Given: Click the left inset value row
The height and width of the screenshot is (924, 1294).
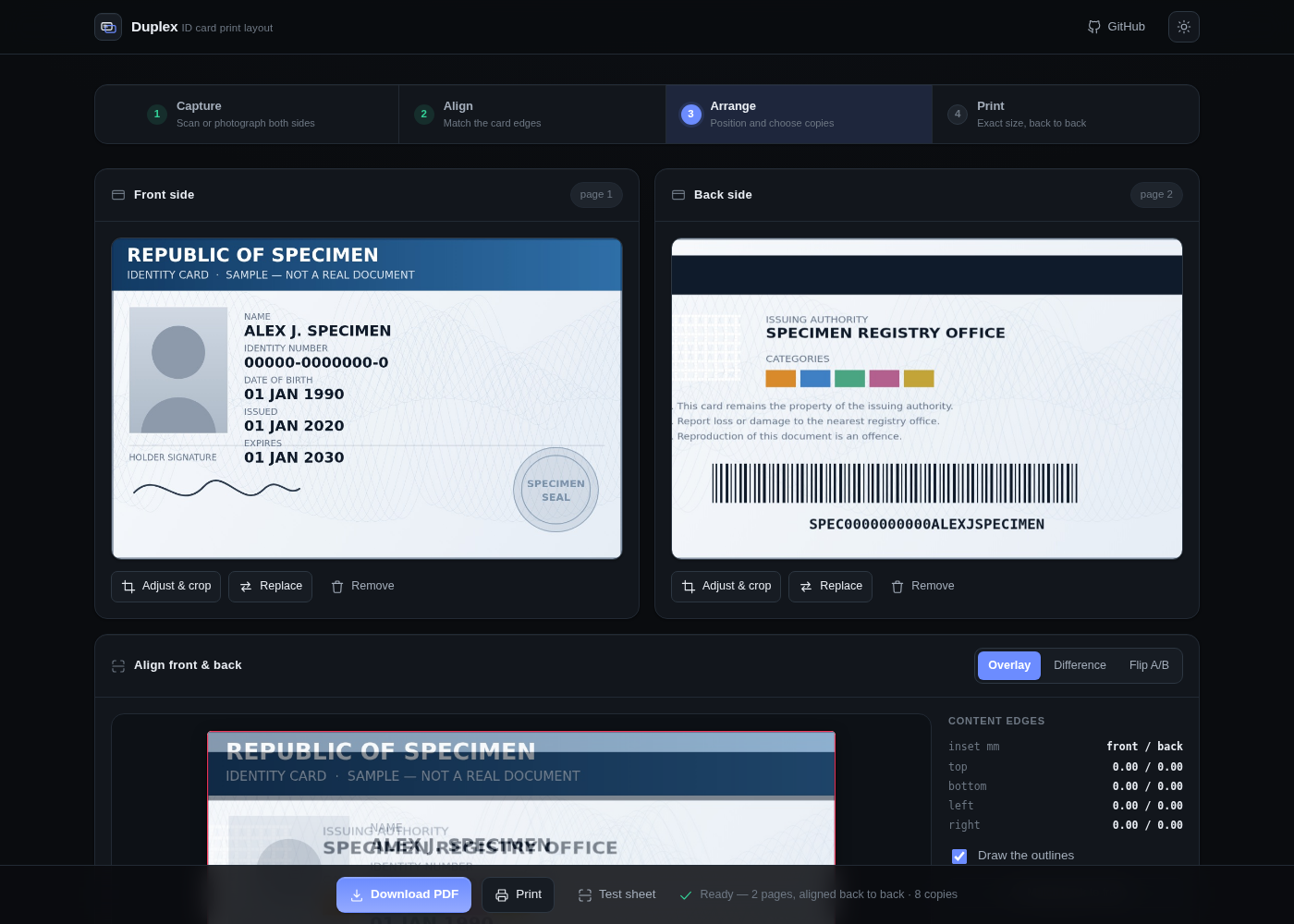Looking at the screenshot, I should pos(1066,806).
